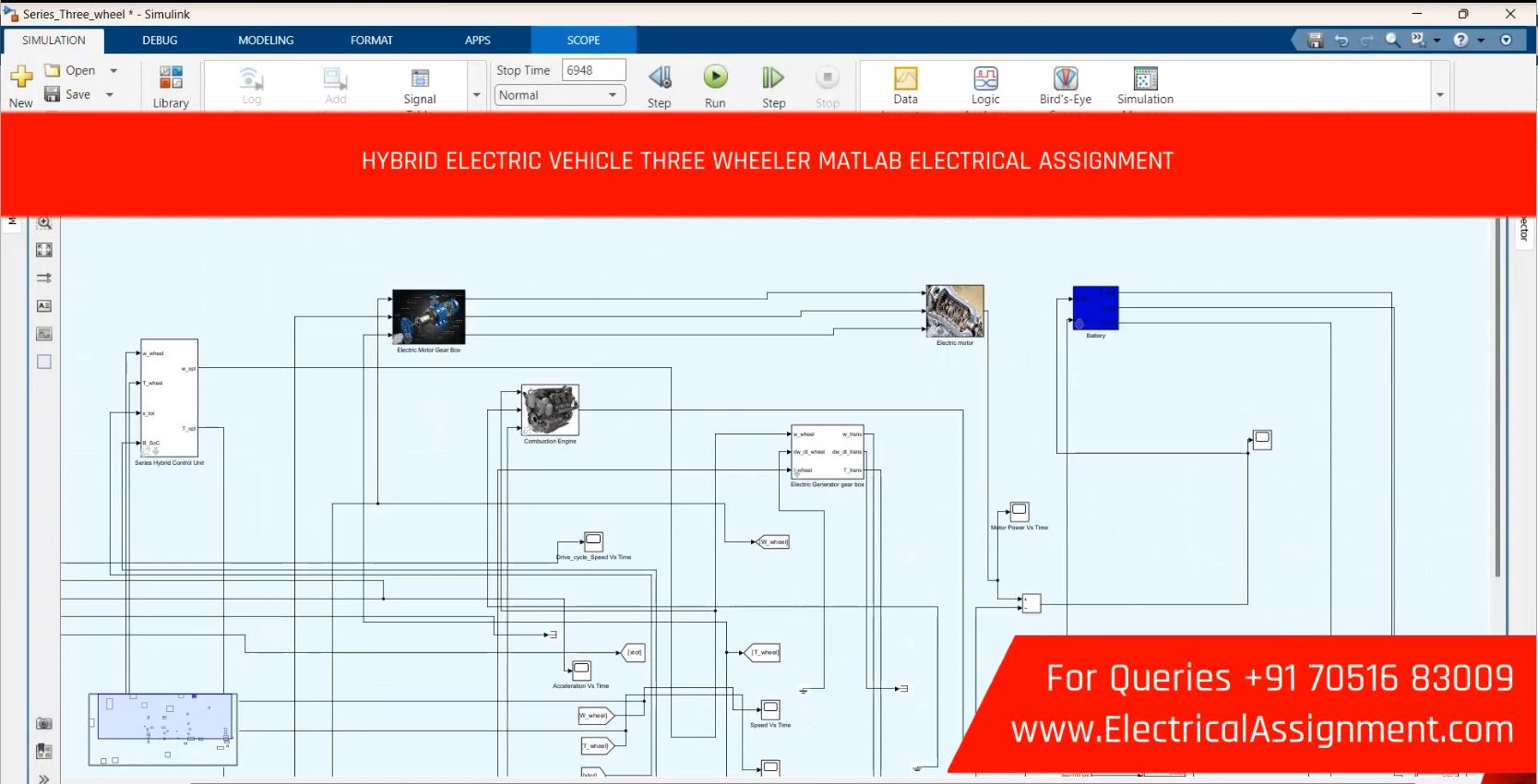Click the Help question mark icon
This screenshot has width=1538, height=784.
click(x=1461, y=40)
